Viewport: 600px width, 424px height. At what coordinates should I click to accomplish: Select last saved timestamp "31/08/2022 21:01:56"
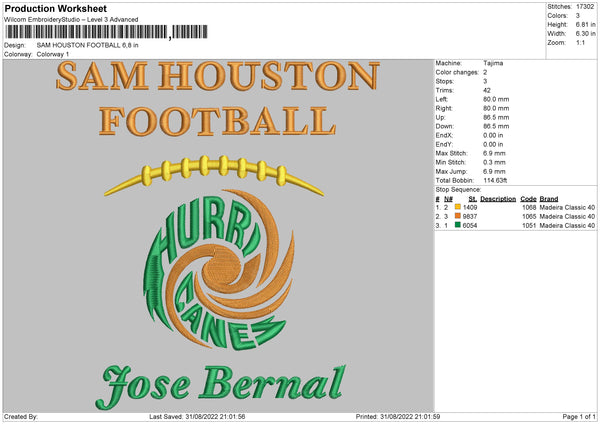point(215,416)
